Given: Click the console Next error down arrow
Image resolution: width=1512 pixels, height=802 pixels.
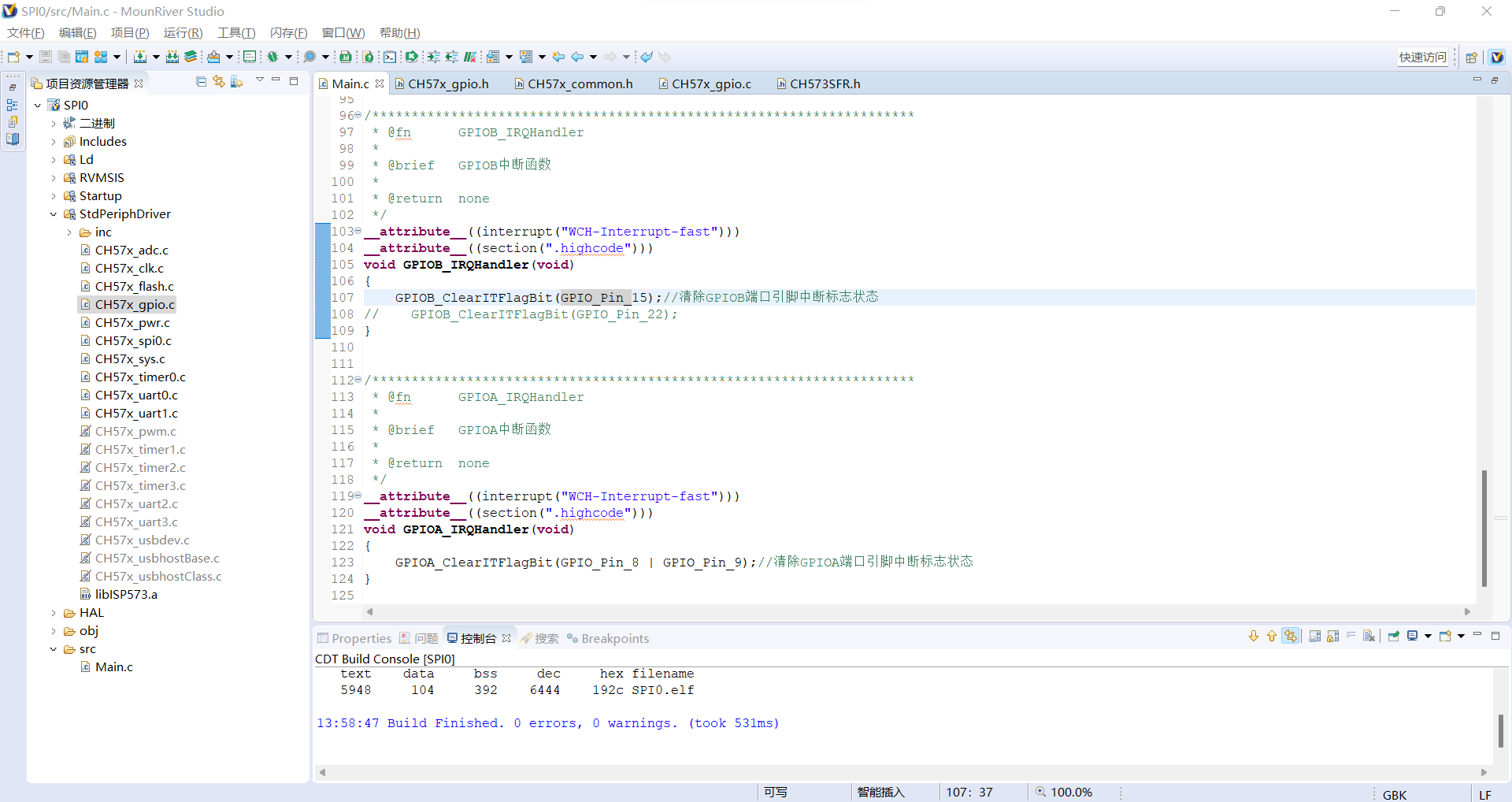Looking at the screenshot, I should [x=1254, y=636].
